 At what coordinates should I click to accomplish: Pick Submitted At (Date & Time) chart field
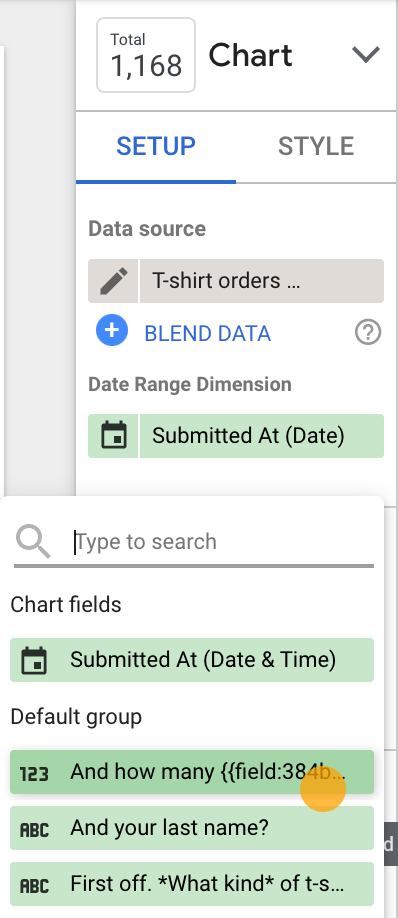click(x=192, y=660)
